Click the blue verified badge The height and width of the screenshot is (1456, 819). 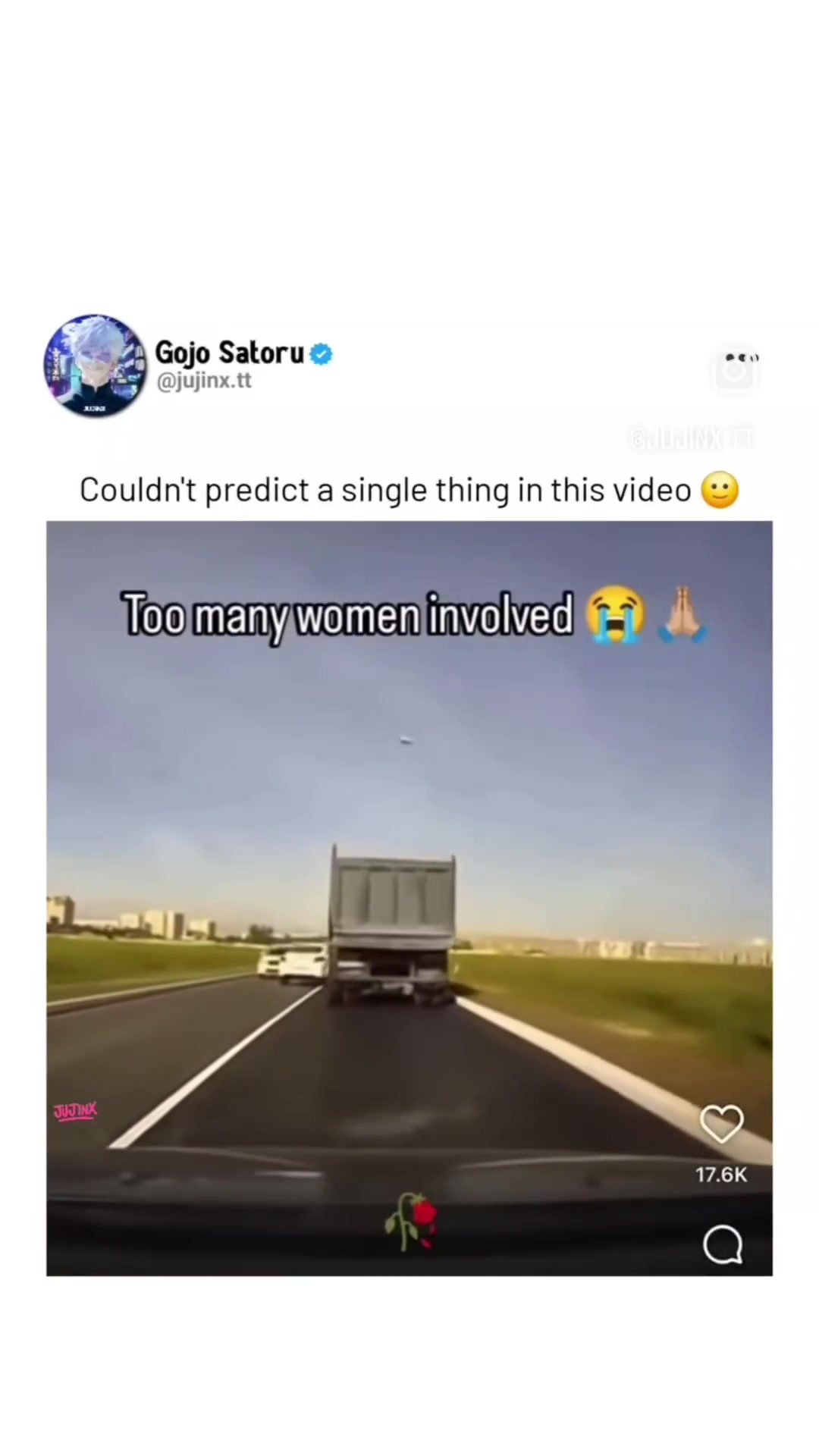pos(322,354)
